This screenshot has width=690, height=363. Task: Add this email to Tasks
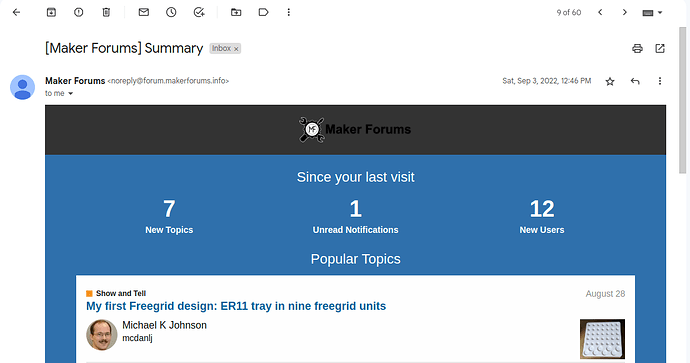(199, 12)
